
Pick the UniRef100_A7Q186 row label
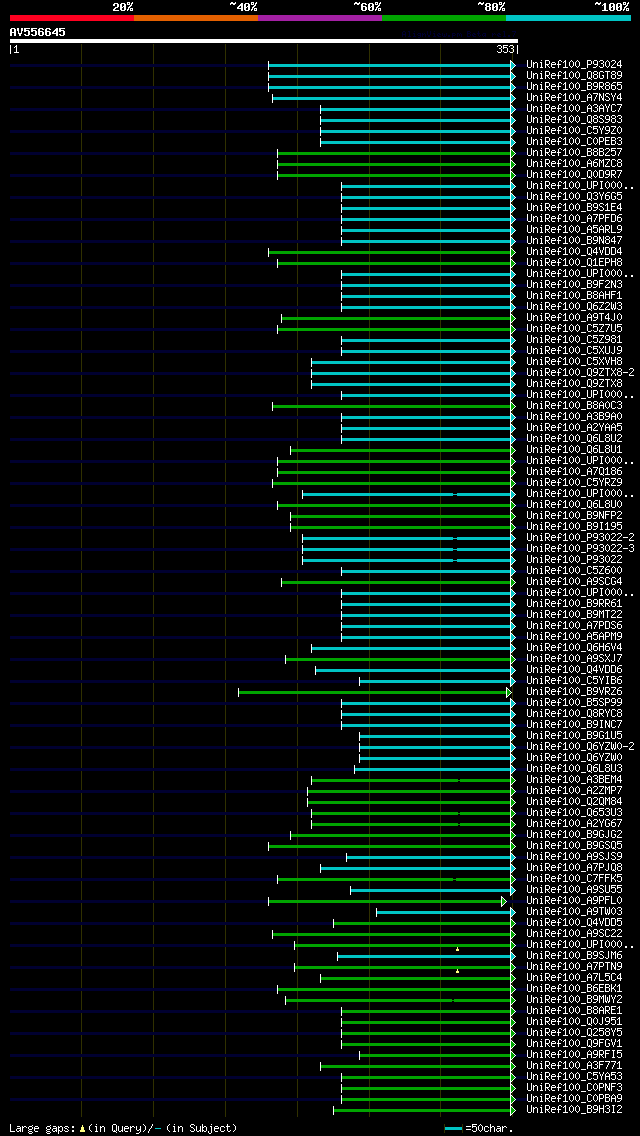pos(574,472)
